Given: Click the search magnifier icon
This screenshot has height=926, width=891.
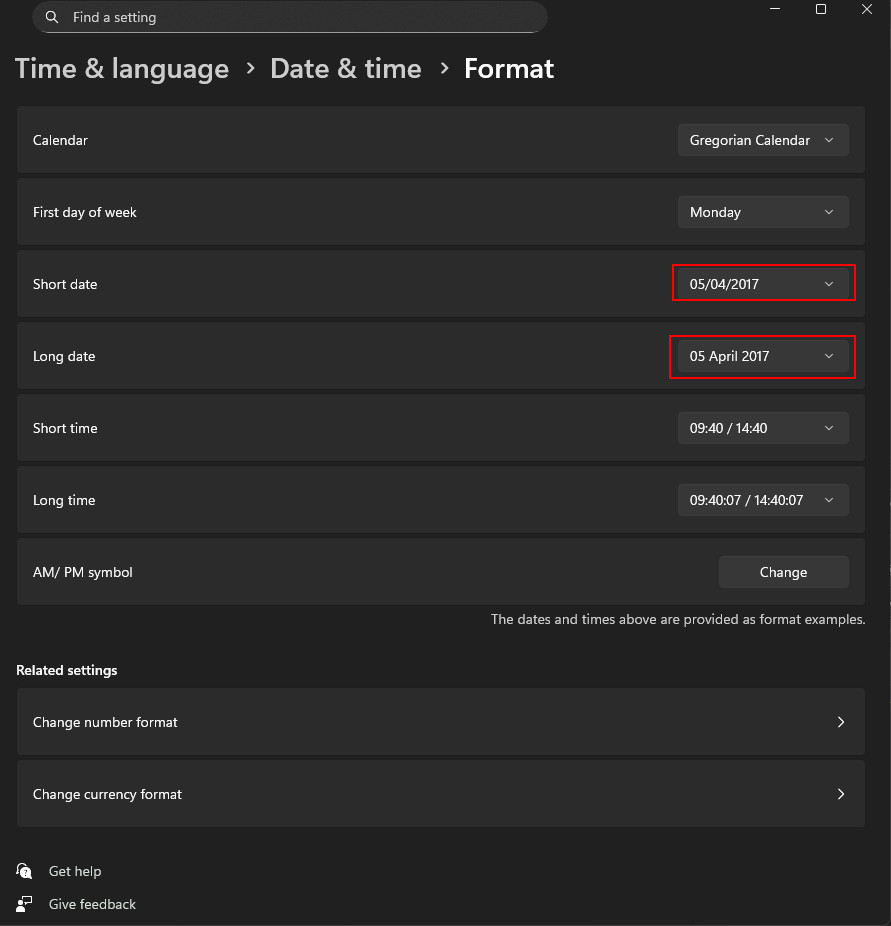Looking at the screenshot, I should (x=52, y=17).
